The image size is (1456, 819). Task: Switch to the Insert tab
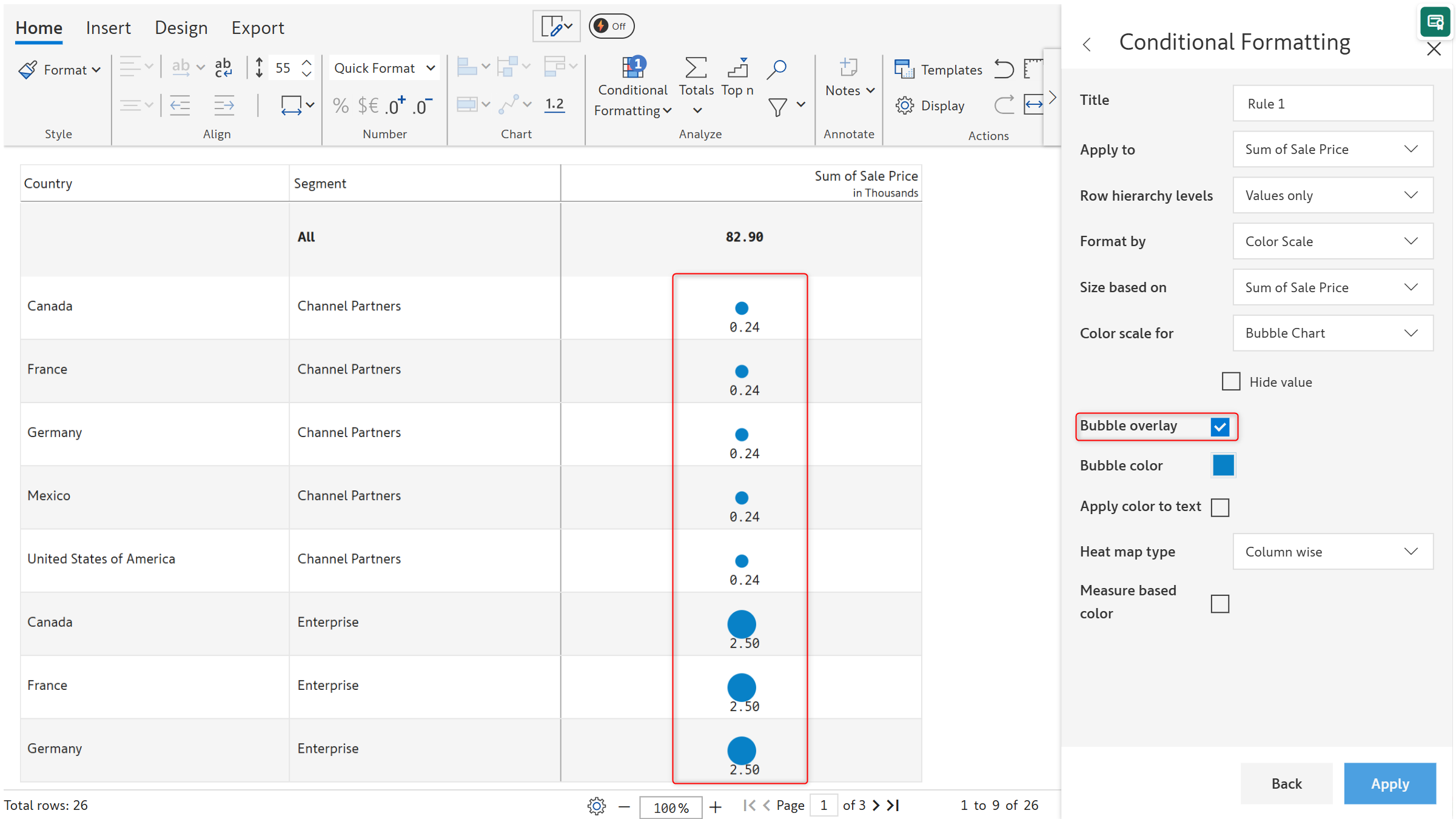[x=108, y=28]
